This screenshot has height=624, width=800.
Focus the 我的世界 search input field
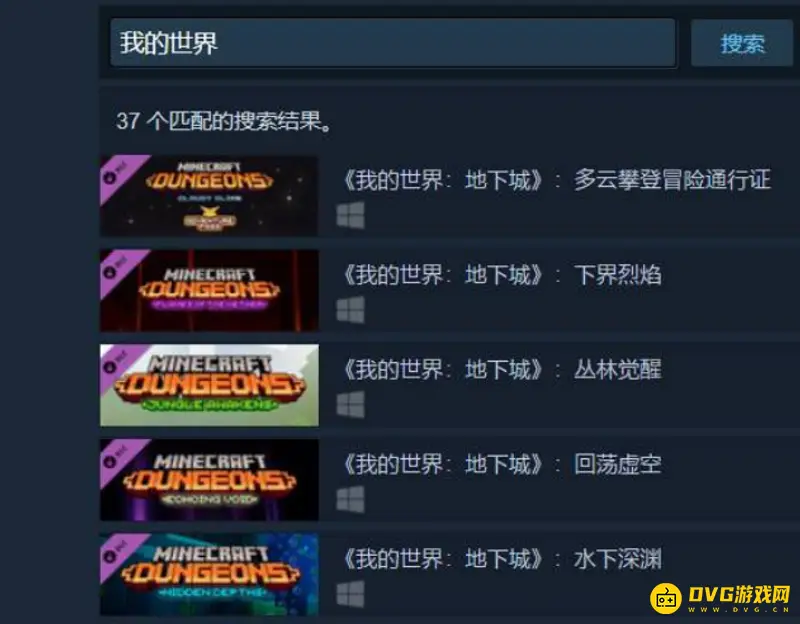(393, 43)
